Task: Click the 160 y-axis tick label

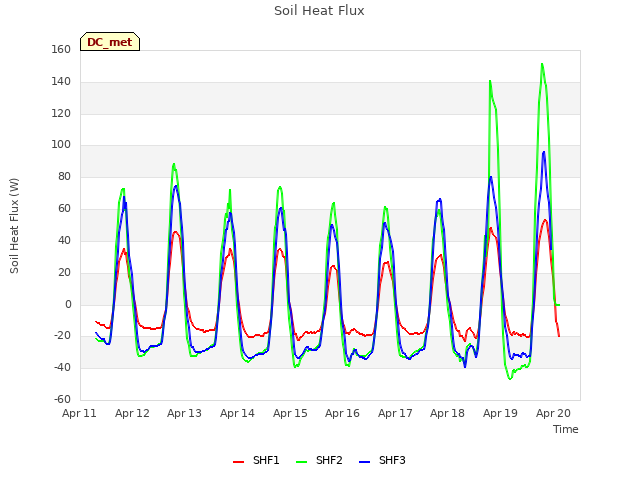Action: point(61,50)
